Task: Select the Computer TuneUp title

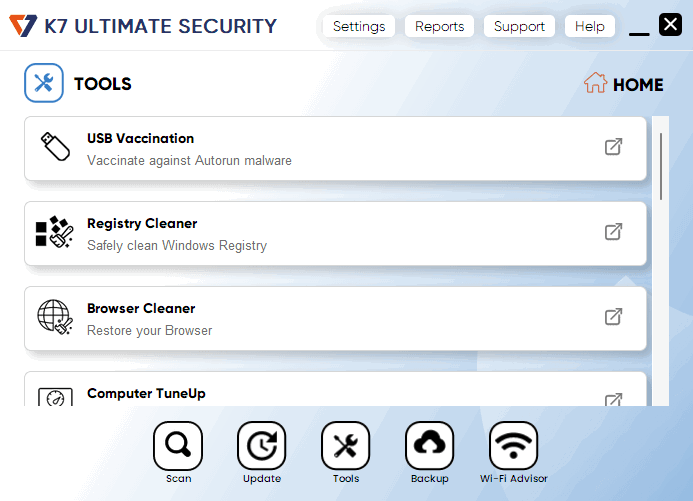Action: pyautogui.click(x=146, y=394)
